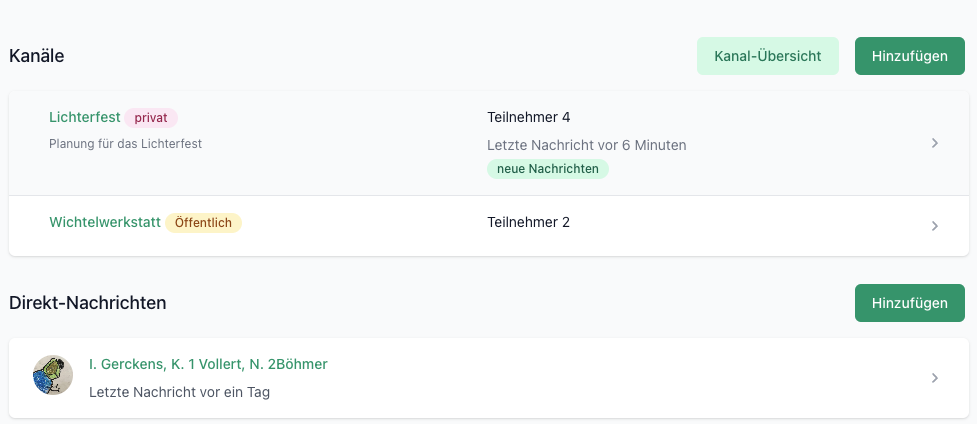Expand direct message row chevron arrow
Viewport: 977px width, 424px height.
coord(935,378)
